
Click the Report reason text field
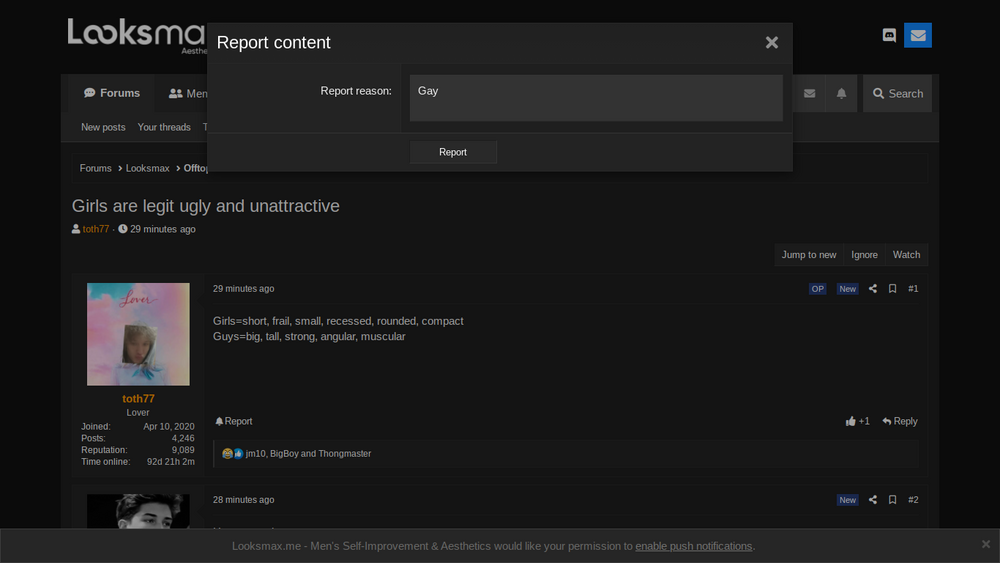pos(596,98)
